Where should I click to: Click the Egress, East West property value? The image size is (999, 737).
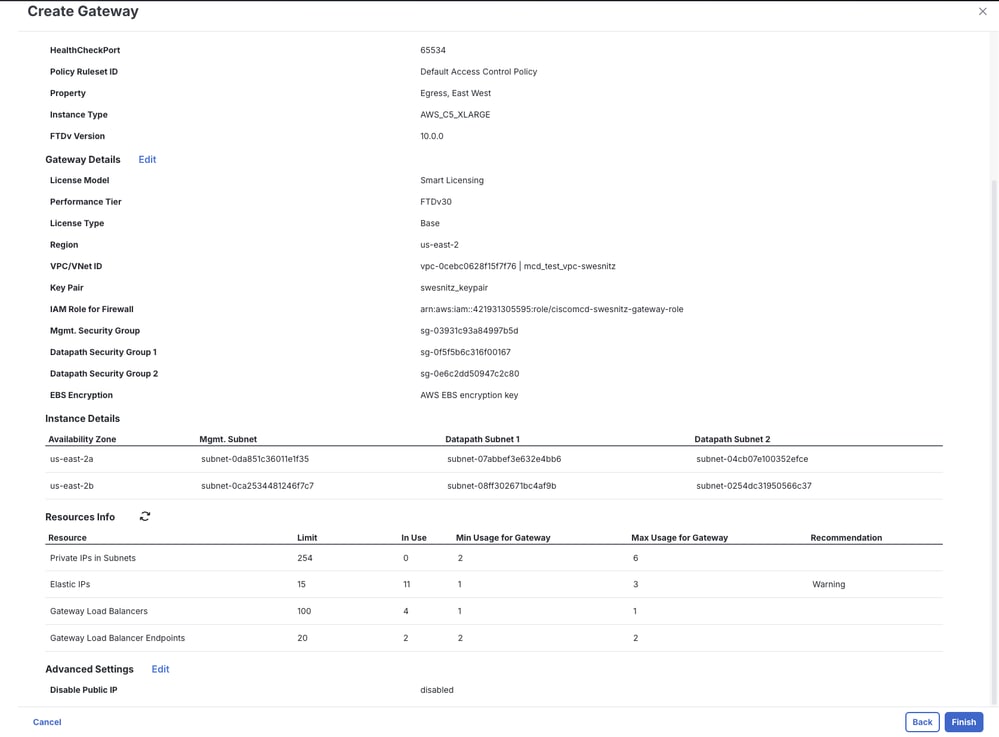[456, 93]
